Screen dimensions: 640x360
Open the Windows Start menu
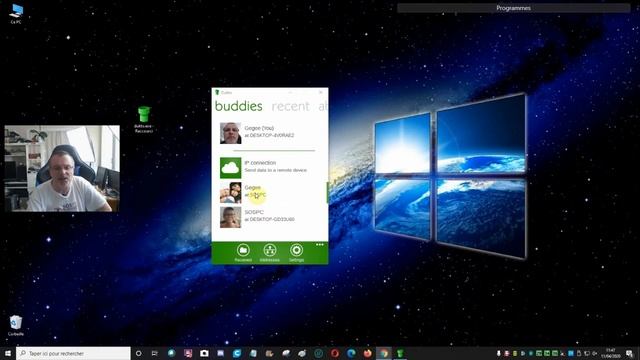coord(7,353)
